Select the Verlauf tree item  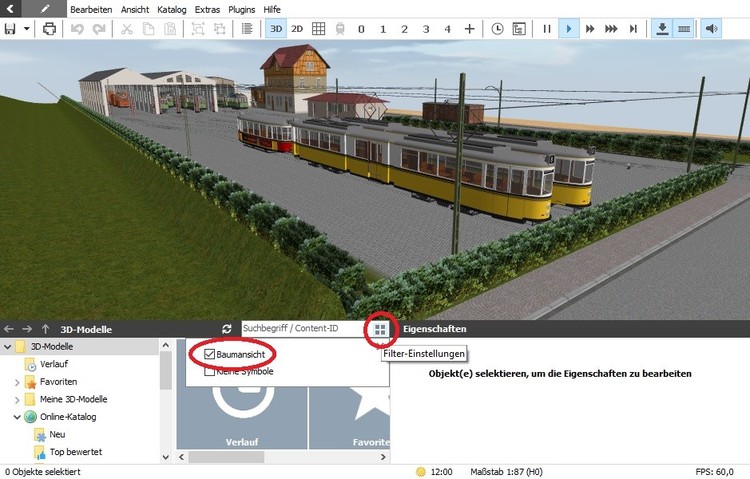pyautogui.click(x=54, y=364)
